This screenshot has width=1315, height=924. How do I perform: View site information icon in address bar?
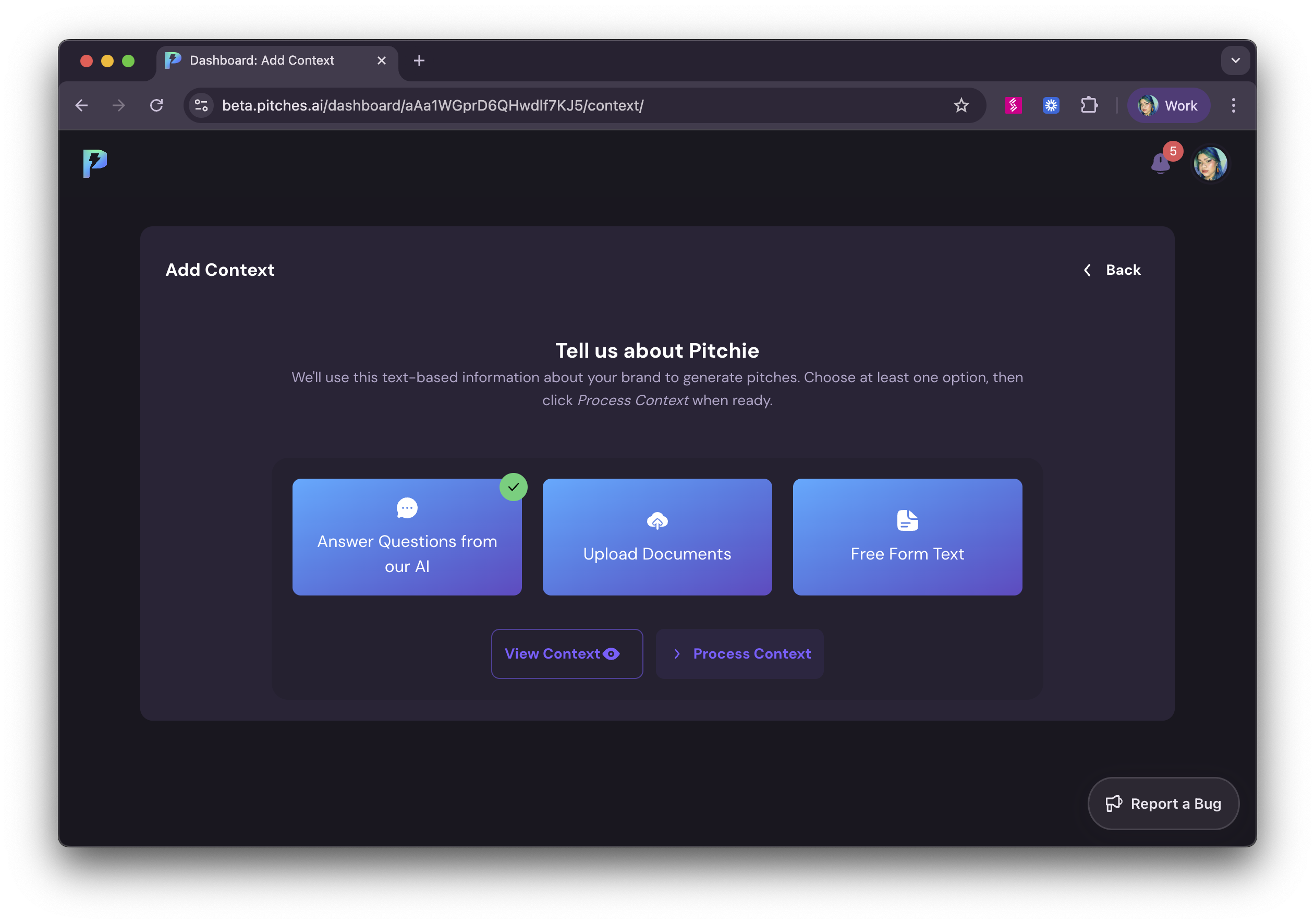click(x=202, y=105)
